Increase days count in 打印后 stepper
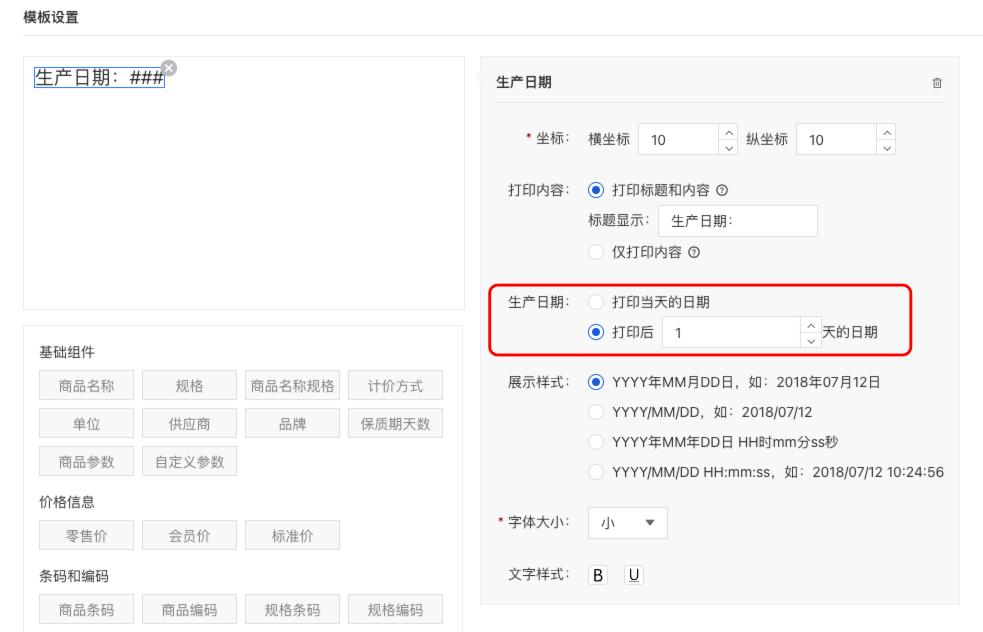The image size is (983, 632). click(810, 326)
